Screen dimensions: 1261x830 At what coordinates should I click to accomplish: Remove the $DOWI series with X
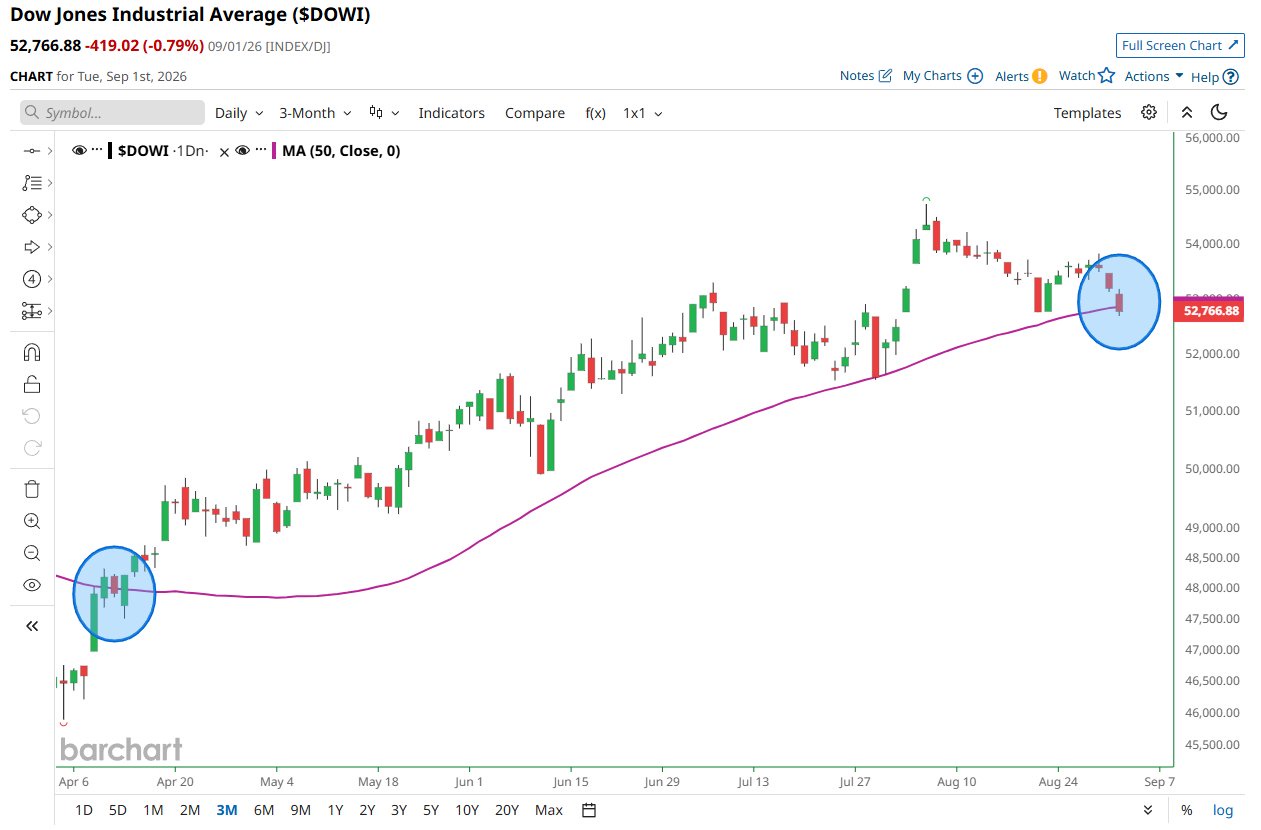tap(225, 151)
